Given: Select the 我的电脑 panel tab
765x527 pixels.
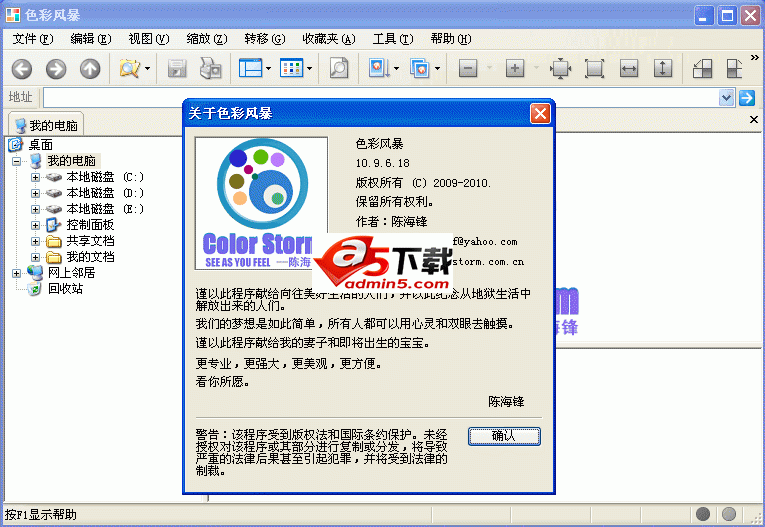Looking at the screenshot, I should pos(46,125).
